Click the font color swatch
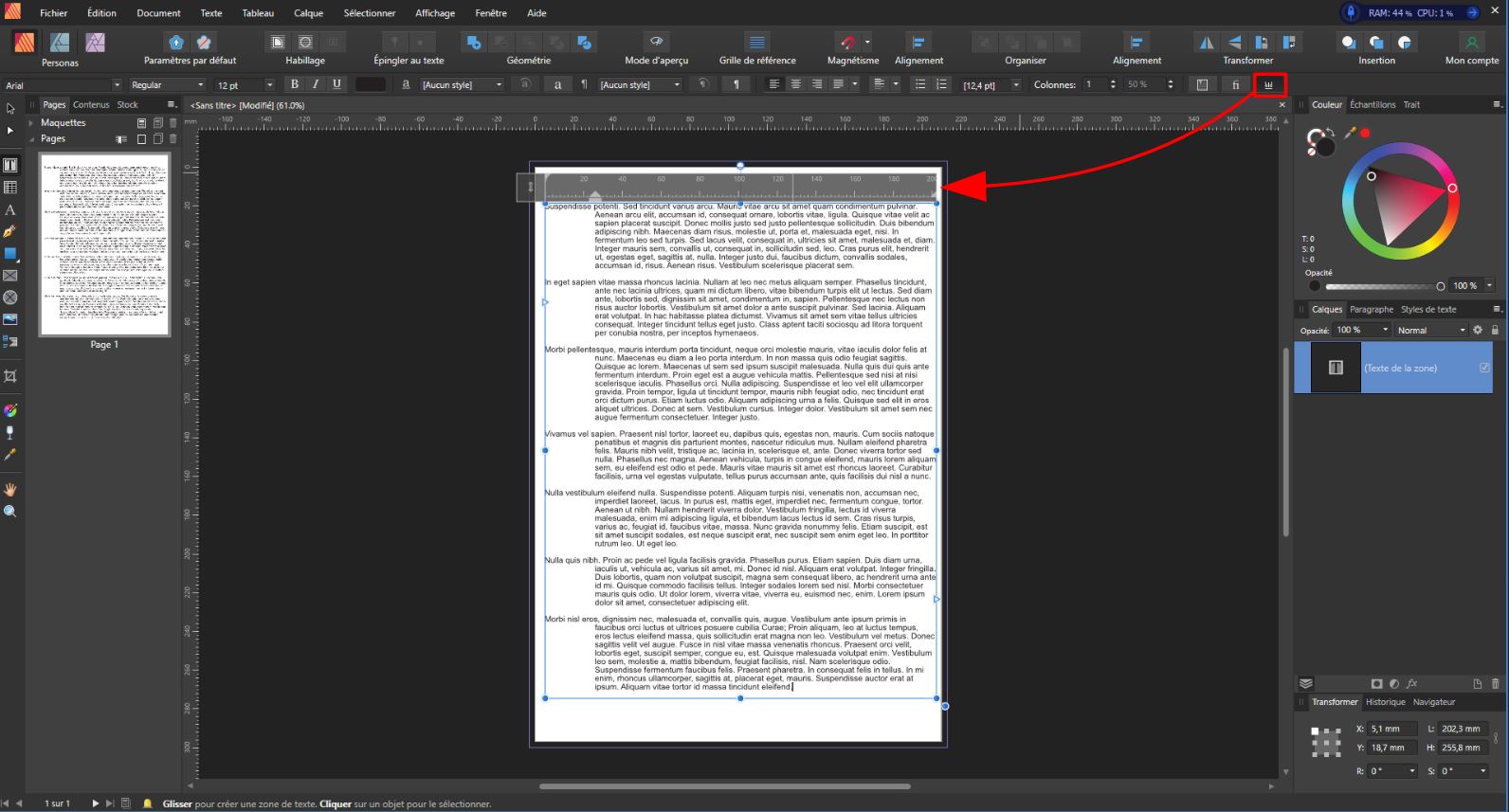Screen dimensions: 1509x812 click(x=371, y=84)
